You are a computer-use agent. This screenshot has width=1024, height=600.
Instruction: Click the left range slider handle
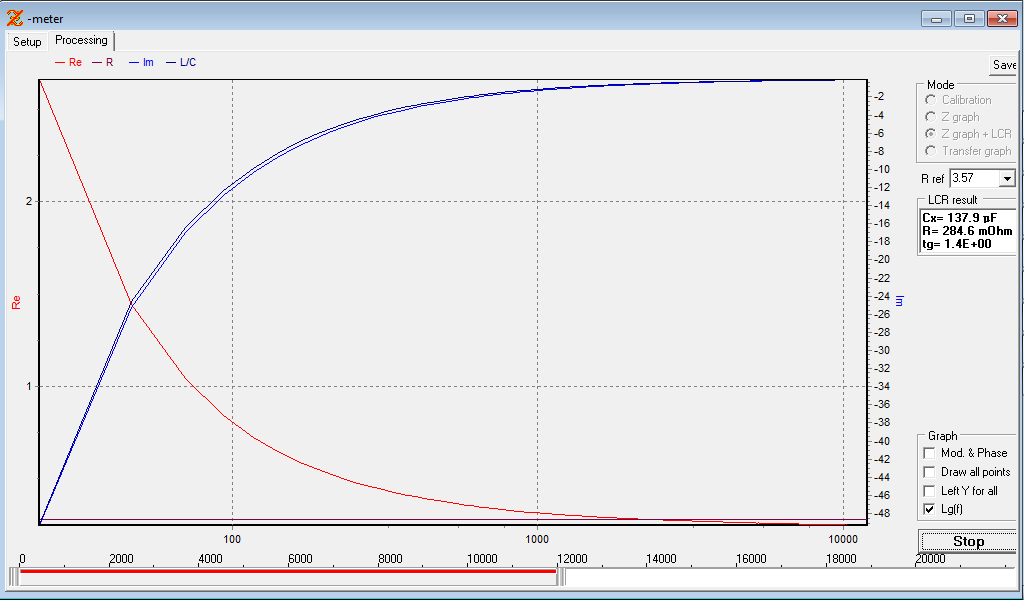tap(13, 577)
